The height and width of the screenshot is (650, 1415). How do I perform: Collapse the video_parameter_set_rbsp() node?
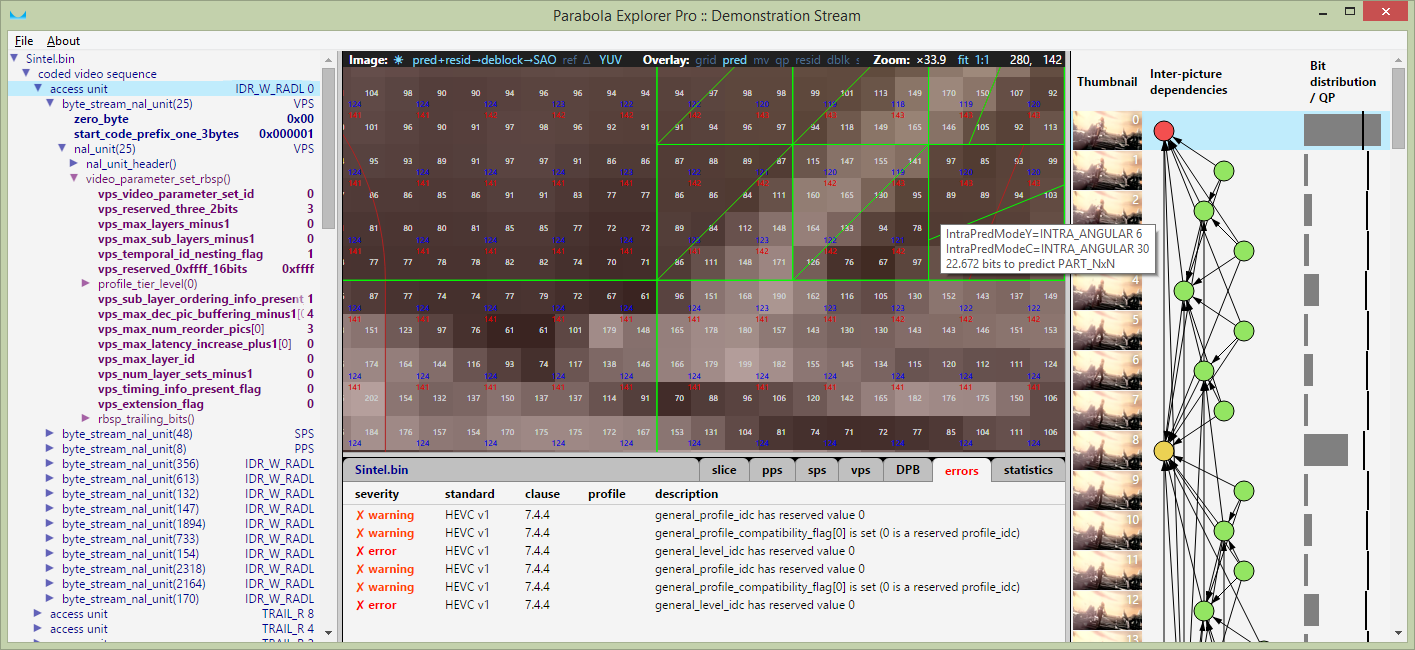[74, 178]
